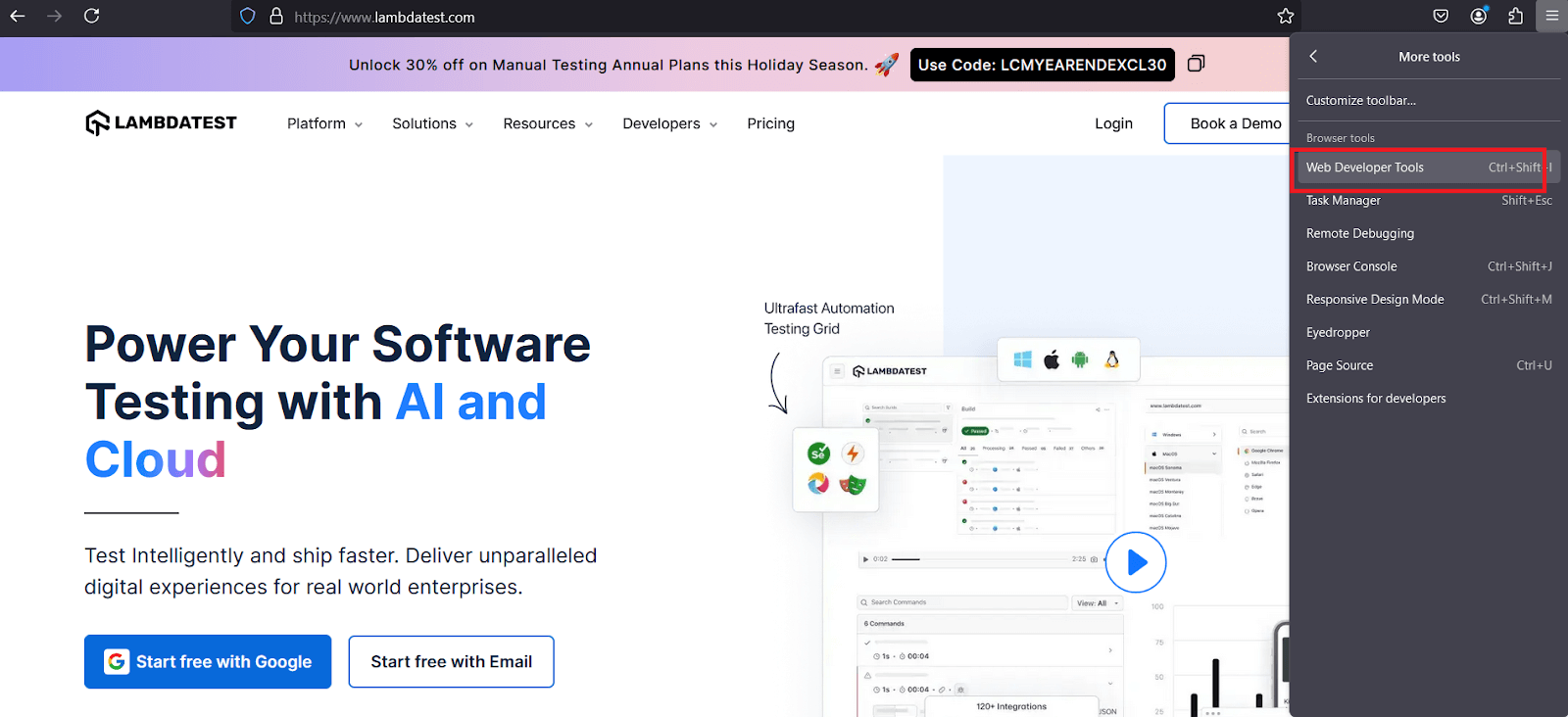Expand the Resources dropdown
Viewport: 1568px width, 717px height.
pyautogui.click(x=548, y=123)
